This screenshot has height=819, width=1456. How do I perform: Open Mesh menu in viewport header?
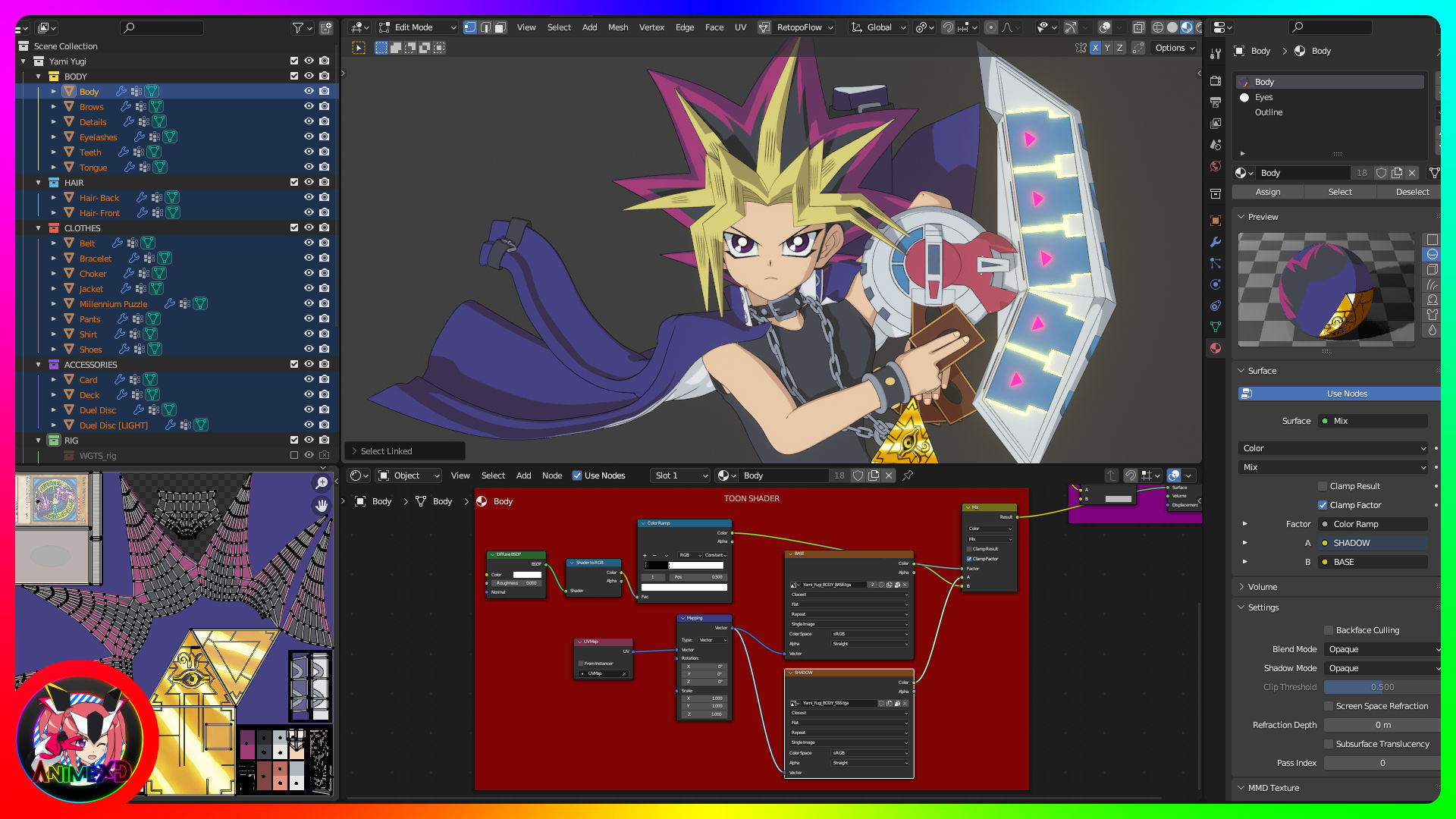point(618,27)
